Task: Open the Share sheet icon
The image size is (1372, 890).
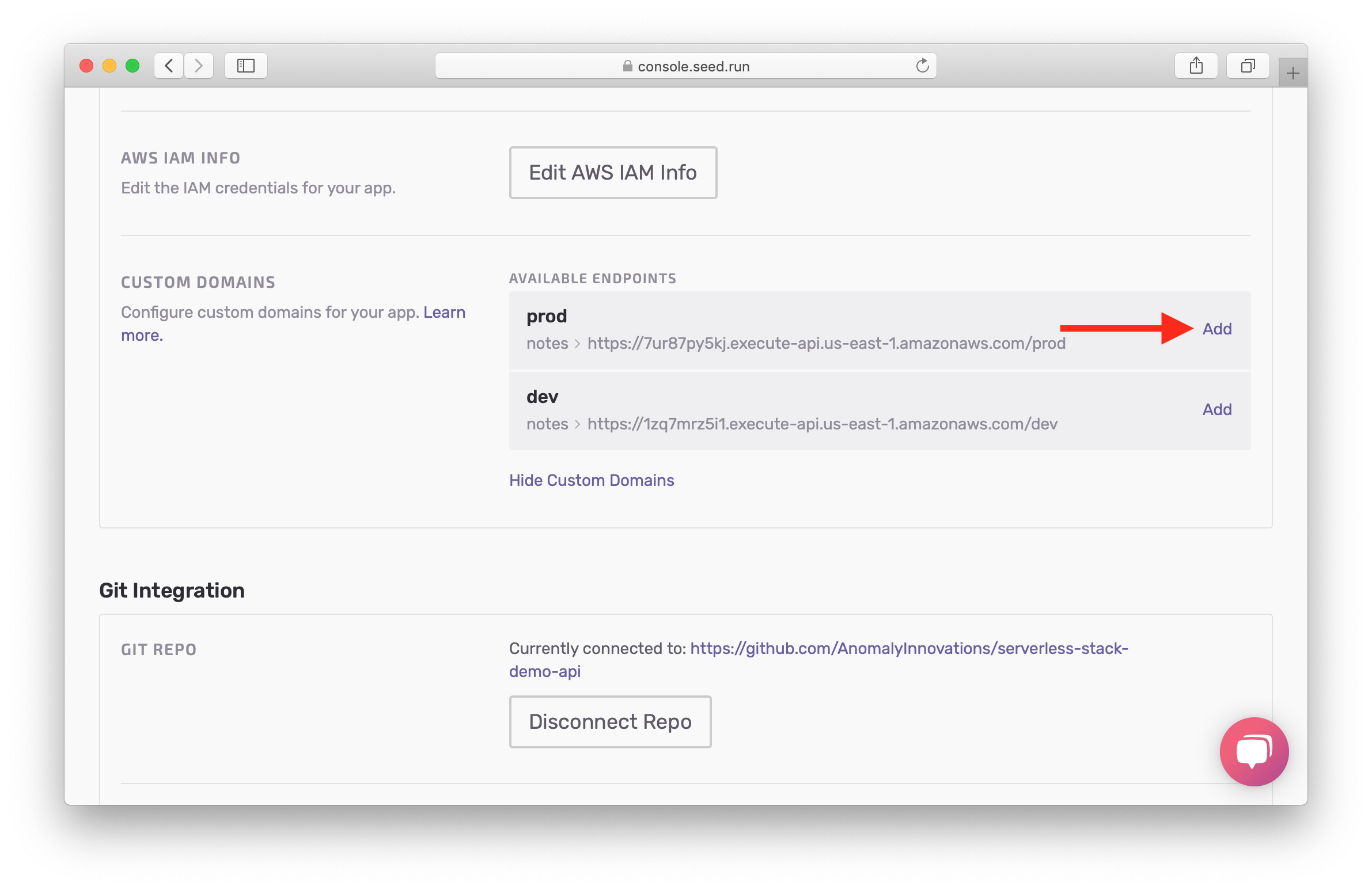Action: [x=1196, y=66]
